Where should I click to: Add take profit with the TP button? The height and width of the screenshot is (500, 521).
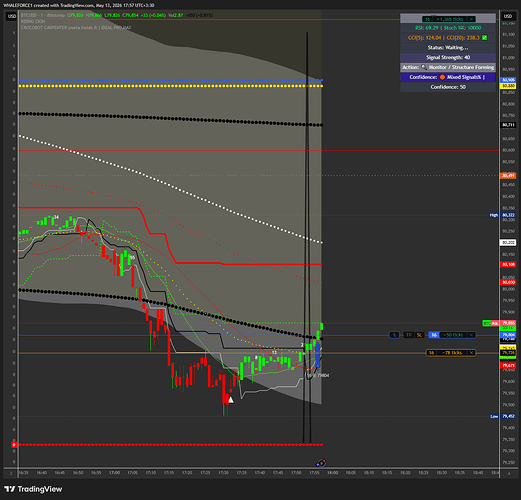pyautogui.click(x=409, y=335)
